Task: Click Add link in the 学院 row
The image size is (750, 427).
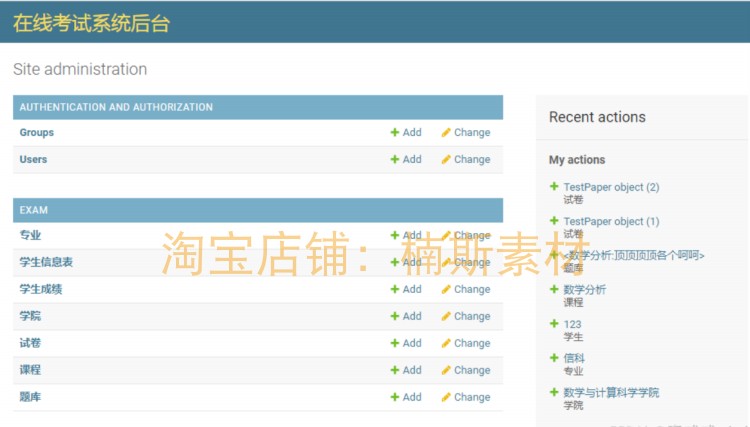Action: click(406, 316)
